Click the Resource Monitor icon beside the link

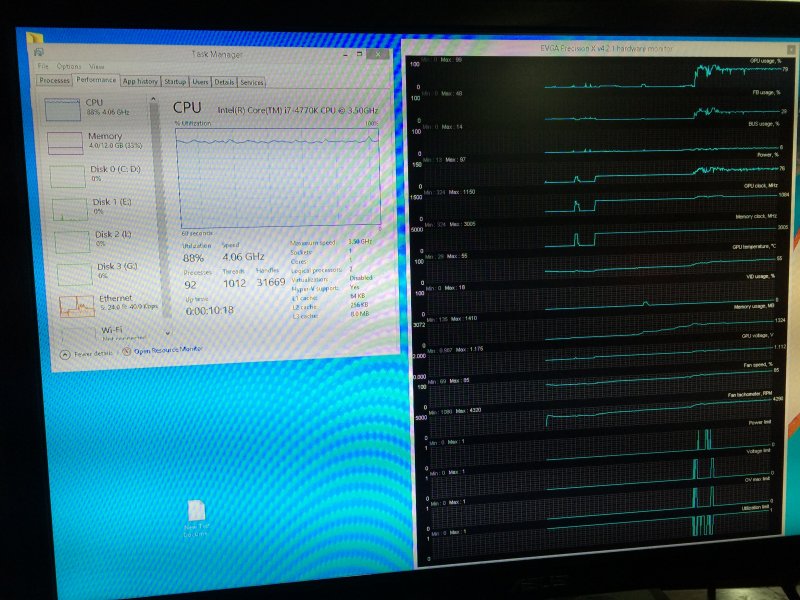[x=127, y=352]
